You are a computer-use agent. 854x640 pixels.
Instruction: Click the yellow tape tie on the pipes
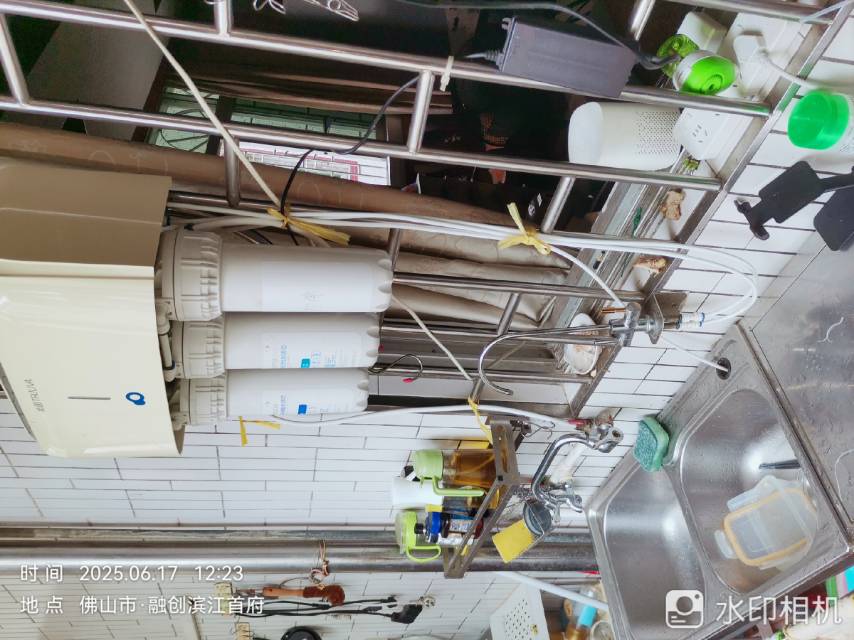coord(524,232)
